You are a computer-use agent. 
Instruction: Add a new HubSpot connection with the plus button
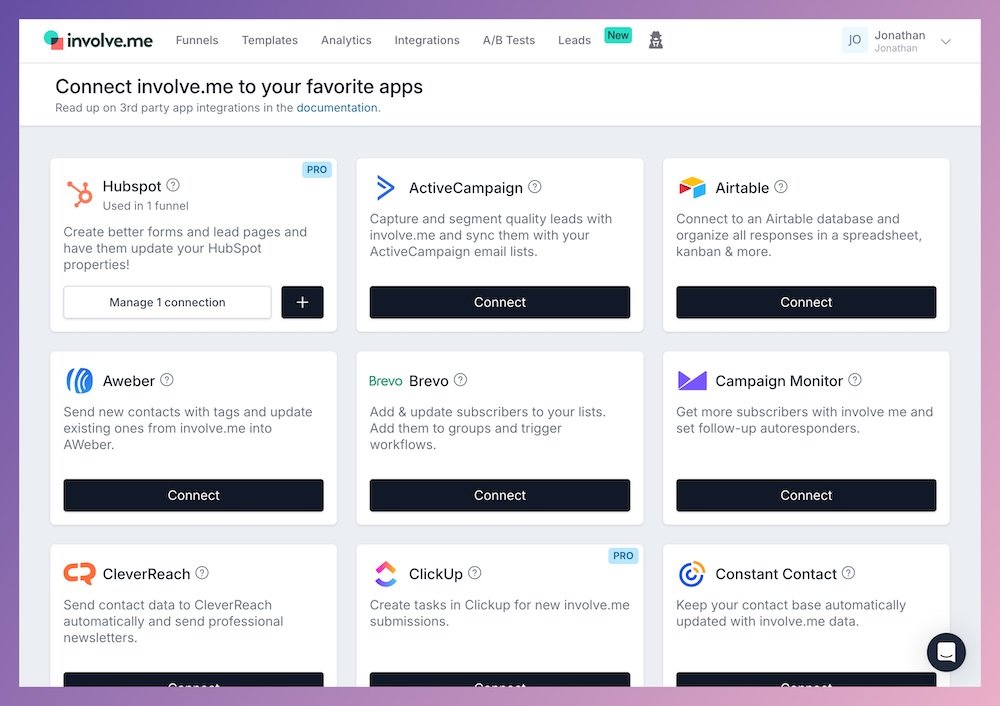[x=302, y=302]
